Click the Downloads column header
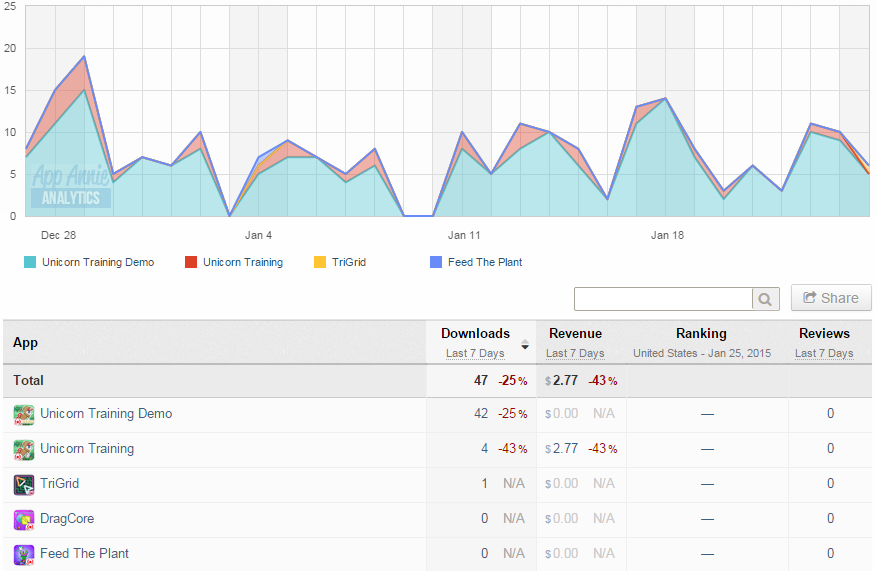Viewport: 877px width, 571px height. pyautogui.click(x=475, y=333)
